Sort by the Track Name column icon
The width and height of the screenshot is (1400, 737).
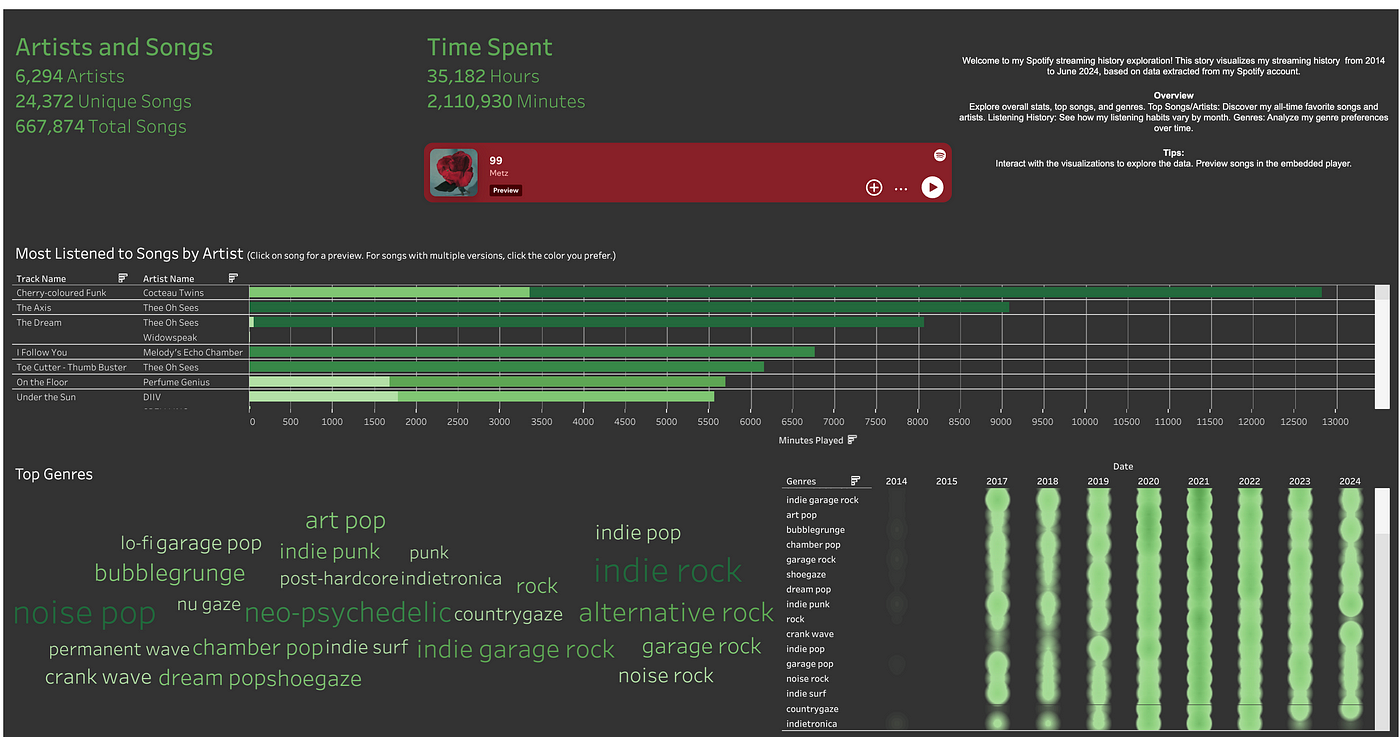123,278
